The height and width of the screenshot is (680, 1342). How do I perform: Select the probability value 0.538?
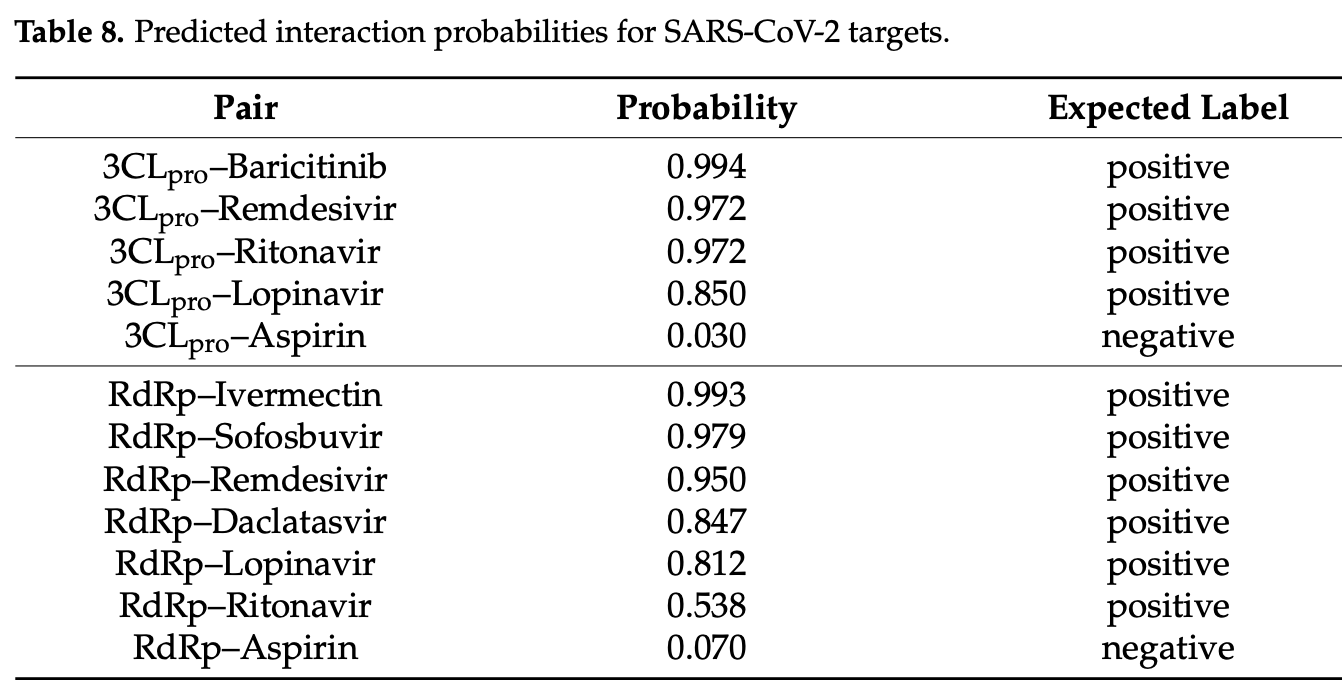(x=706, y=605)
